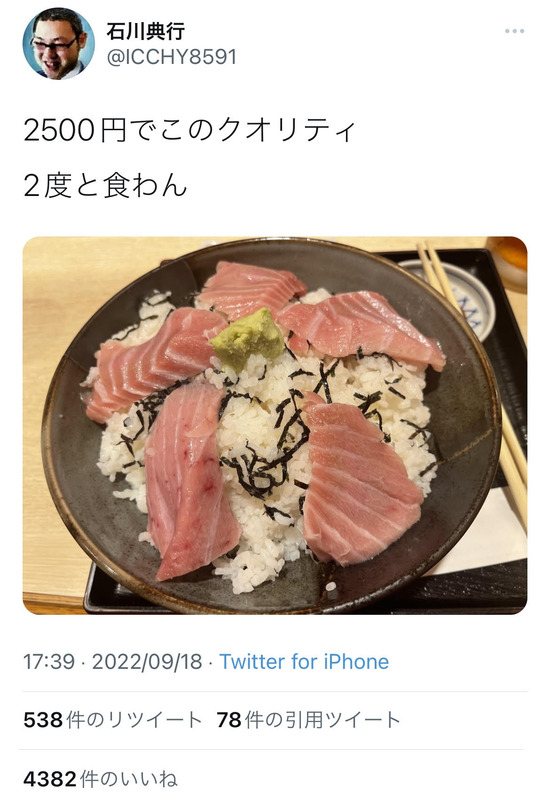
Task: View the 4382件のいいね list
Action: (x=101, y=779)
